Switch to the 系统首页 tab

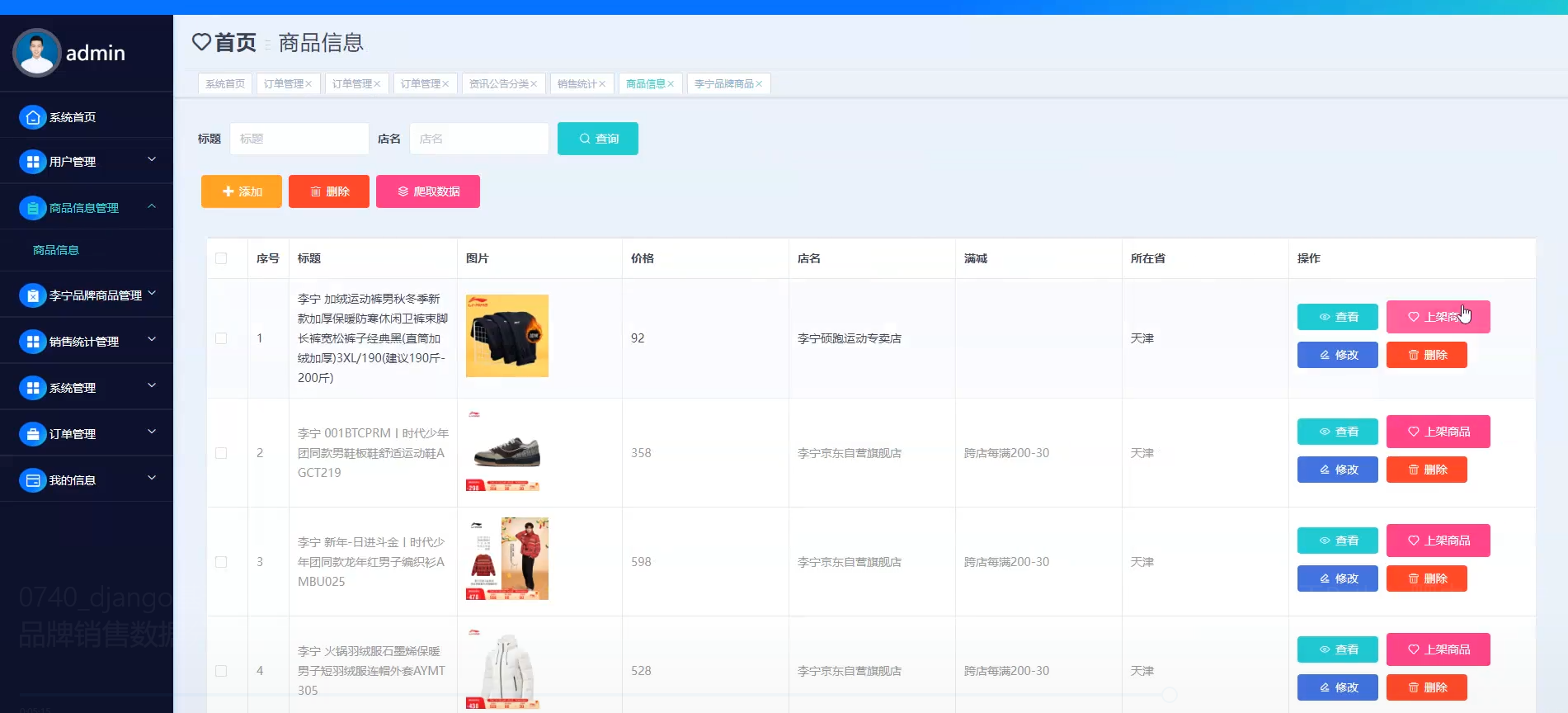pos(225,84)
